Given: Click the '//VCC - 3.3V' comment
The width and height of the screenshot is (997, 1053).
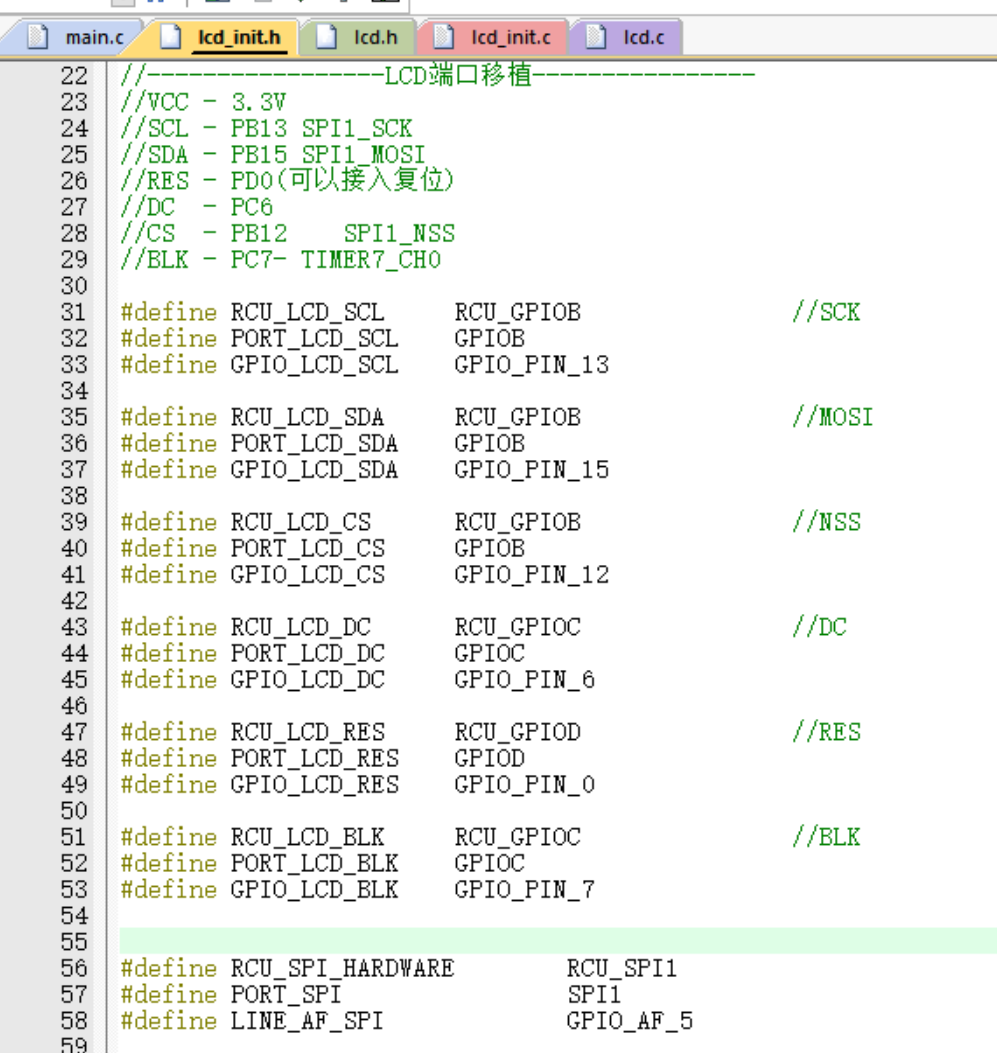Looking at the screenshot, I should (203, 102).
